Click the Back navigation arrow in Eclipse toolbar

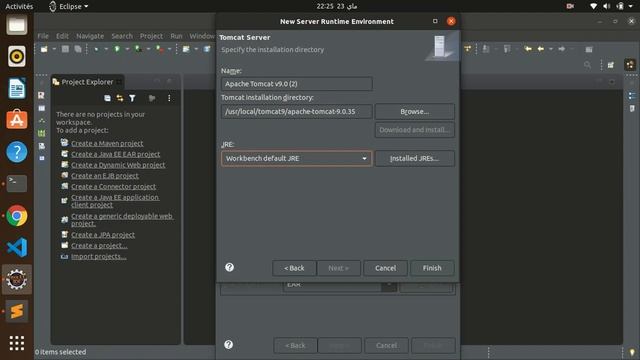[x=540, y=49]
